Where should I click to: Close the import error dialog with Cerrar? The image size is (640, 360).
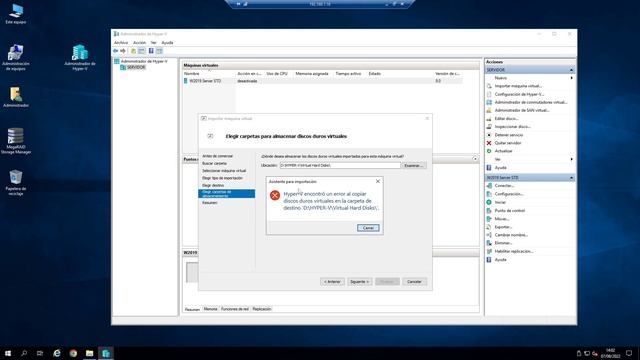point(368,228)
